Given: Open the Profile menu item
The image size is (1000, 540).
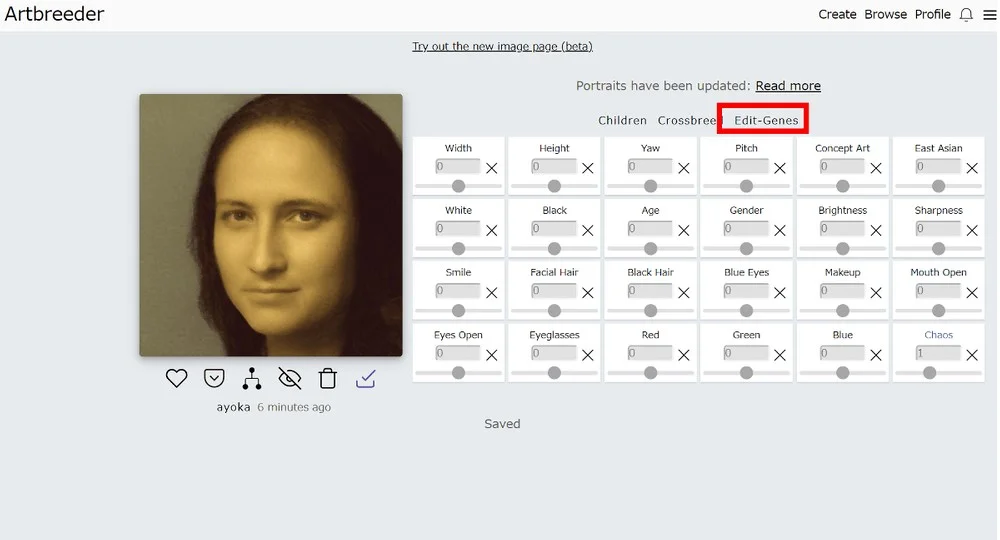Looking at the screenshot, I should 932,14.
